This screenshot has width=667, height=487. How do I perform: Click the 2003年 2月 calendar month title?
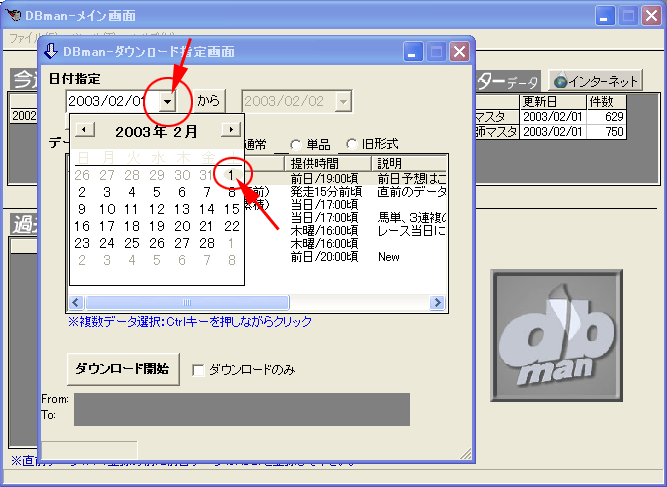pyautogui.click(x=156, y=131)
